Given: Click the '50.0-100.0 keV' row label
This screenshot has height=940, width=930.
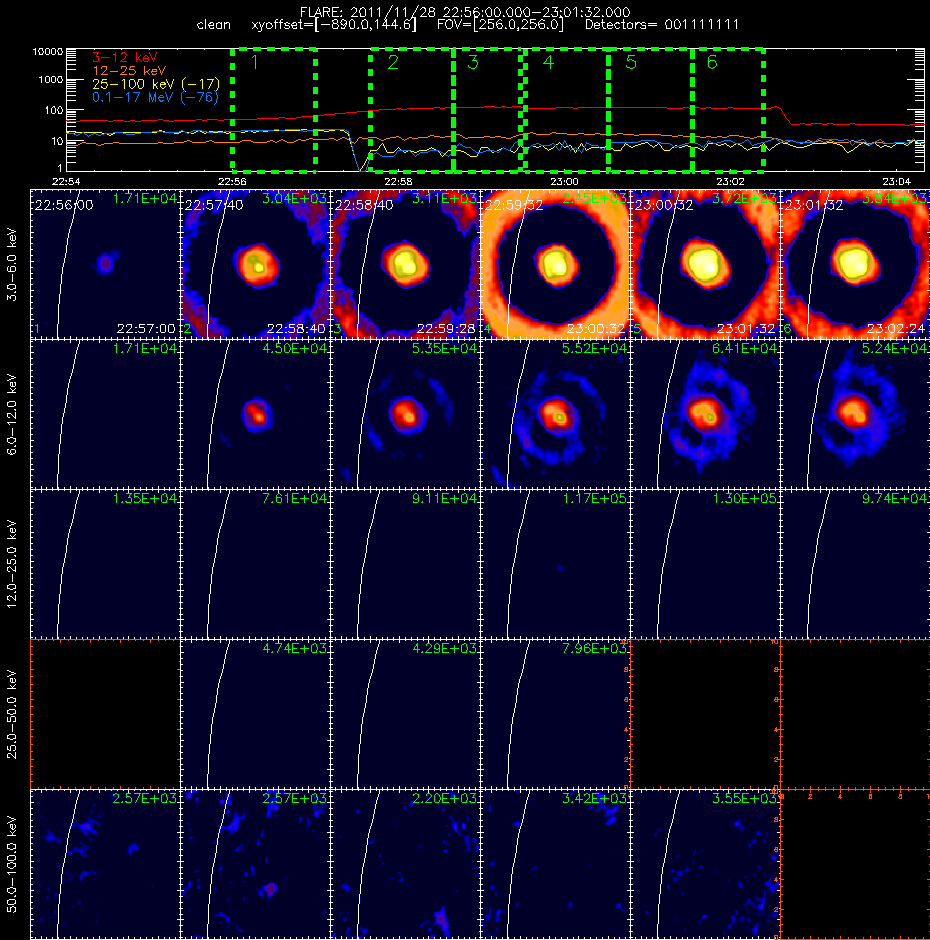Looking at the screenshot, I should click(12, 864).
